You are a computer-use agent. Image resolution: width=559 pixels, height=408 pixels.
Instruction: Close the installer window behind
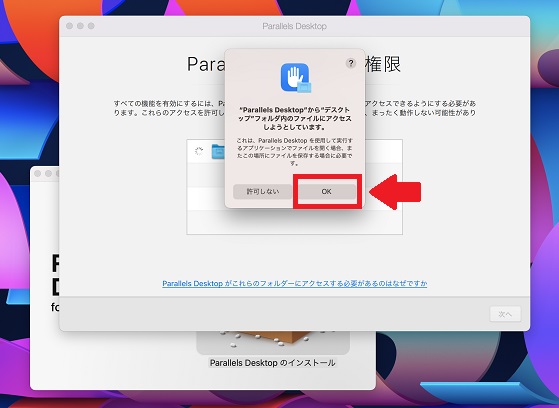click(37, 173)
